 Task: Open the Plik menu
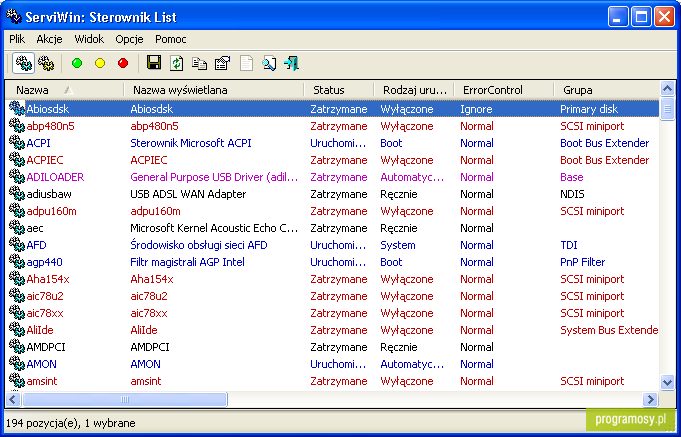pyautogui.click(x=17, y=39)
